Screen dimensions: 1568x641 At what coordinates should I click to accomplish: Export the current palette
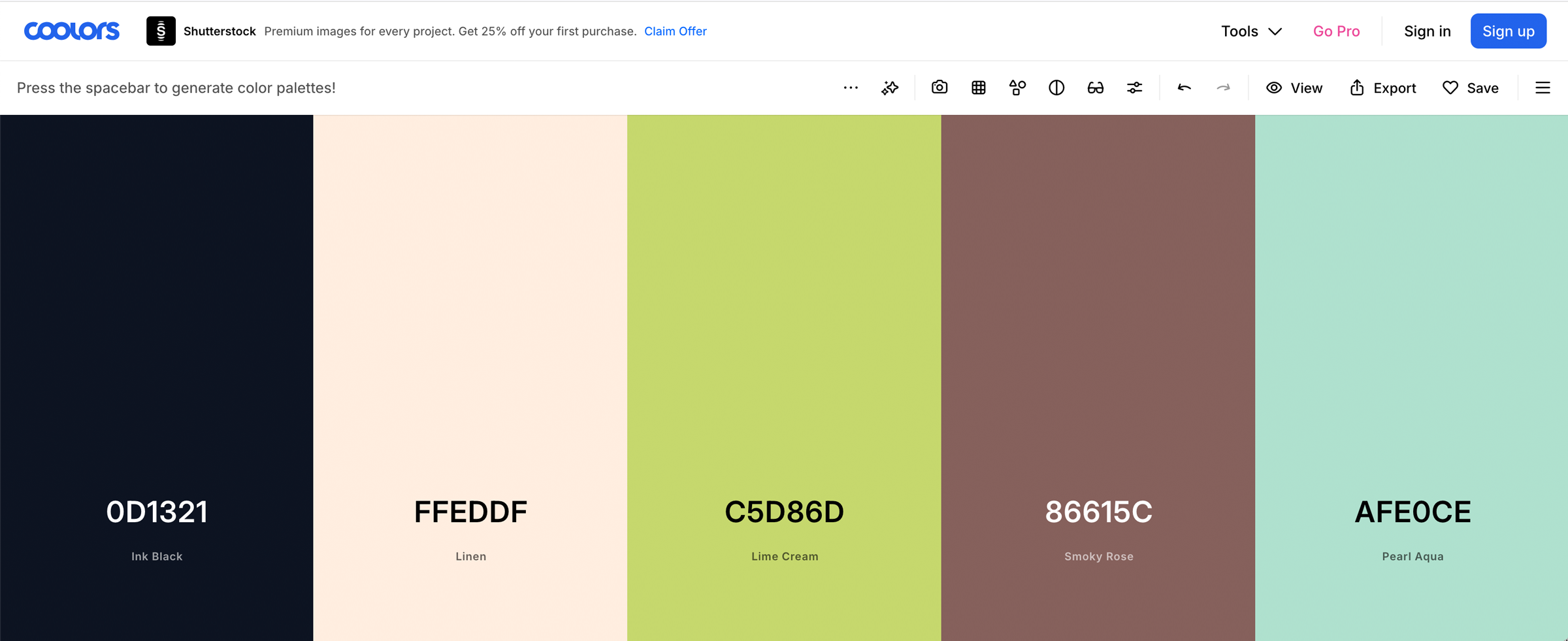click(x=1382, y=88)
